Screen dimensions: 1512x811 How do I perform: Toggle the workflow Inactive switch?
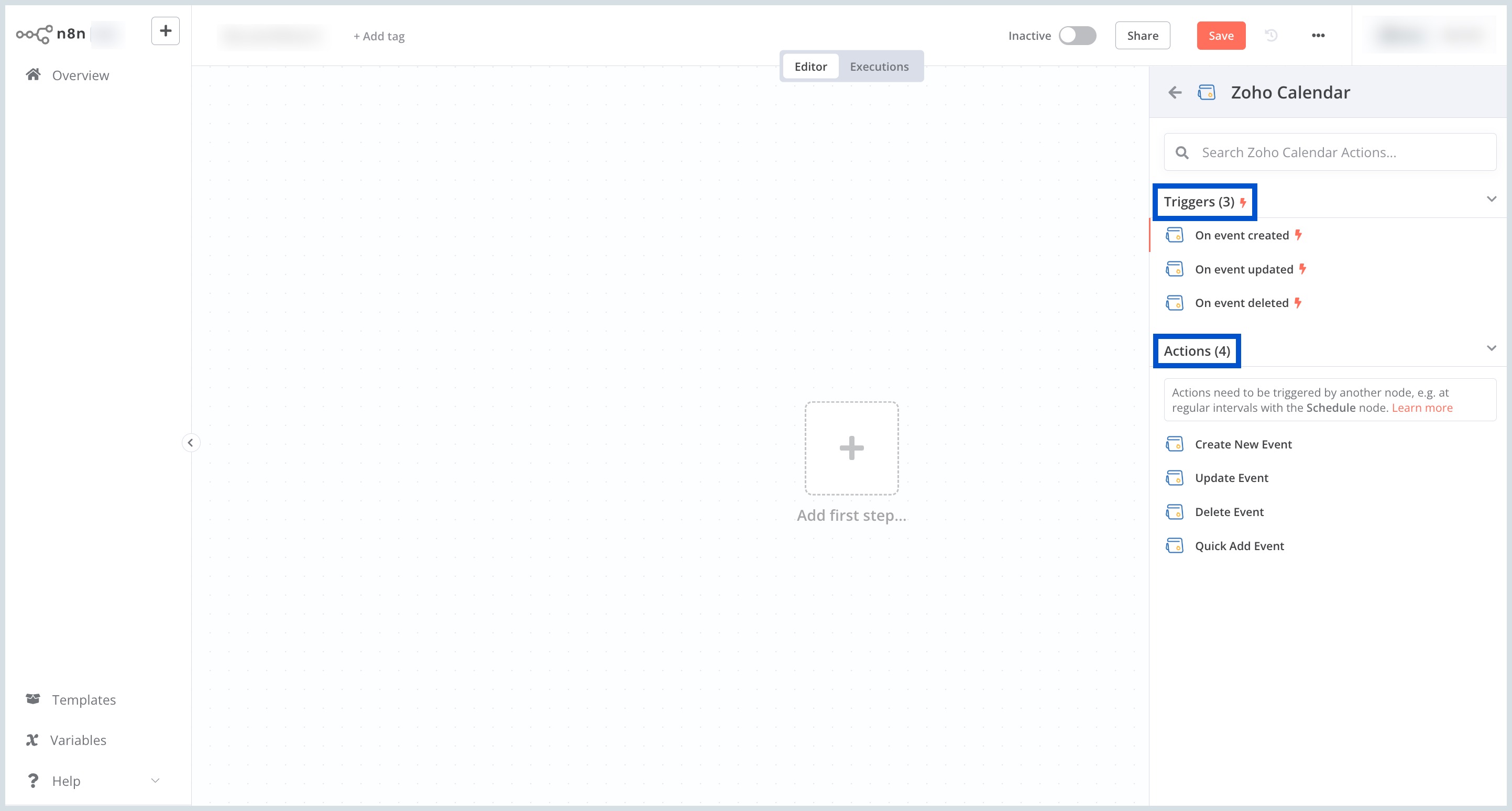click(x=1077, y=36)
